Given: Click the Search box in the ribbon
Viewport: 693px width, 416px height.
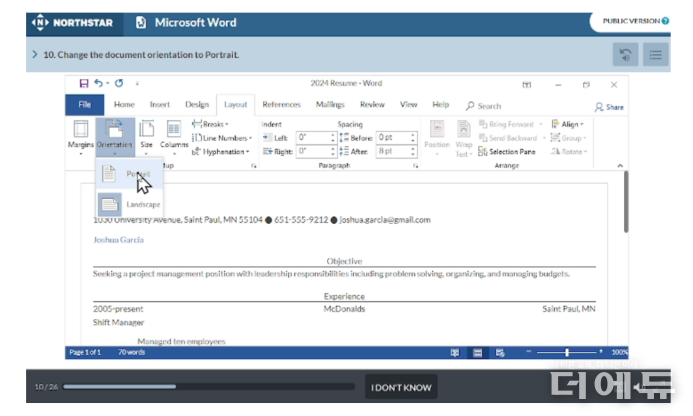Looking at the screenshot, I should tap(484, 106).
